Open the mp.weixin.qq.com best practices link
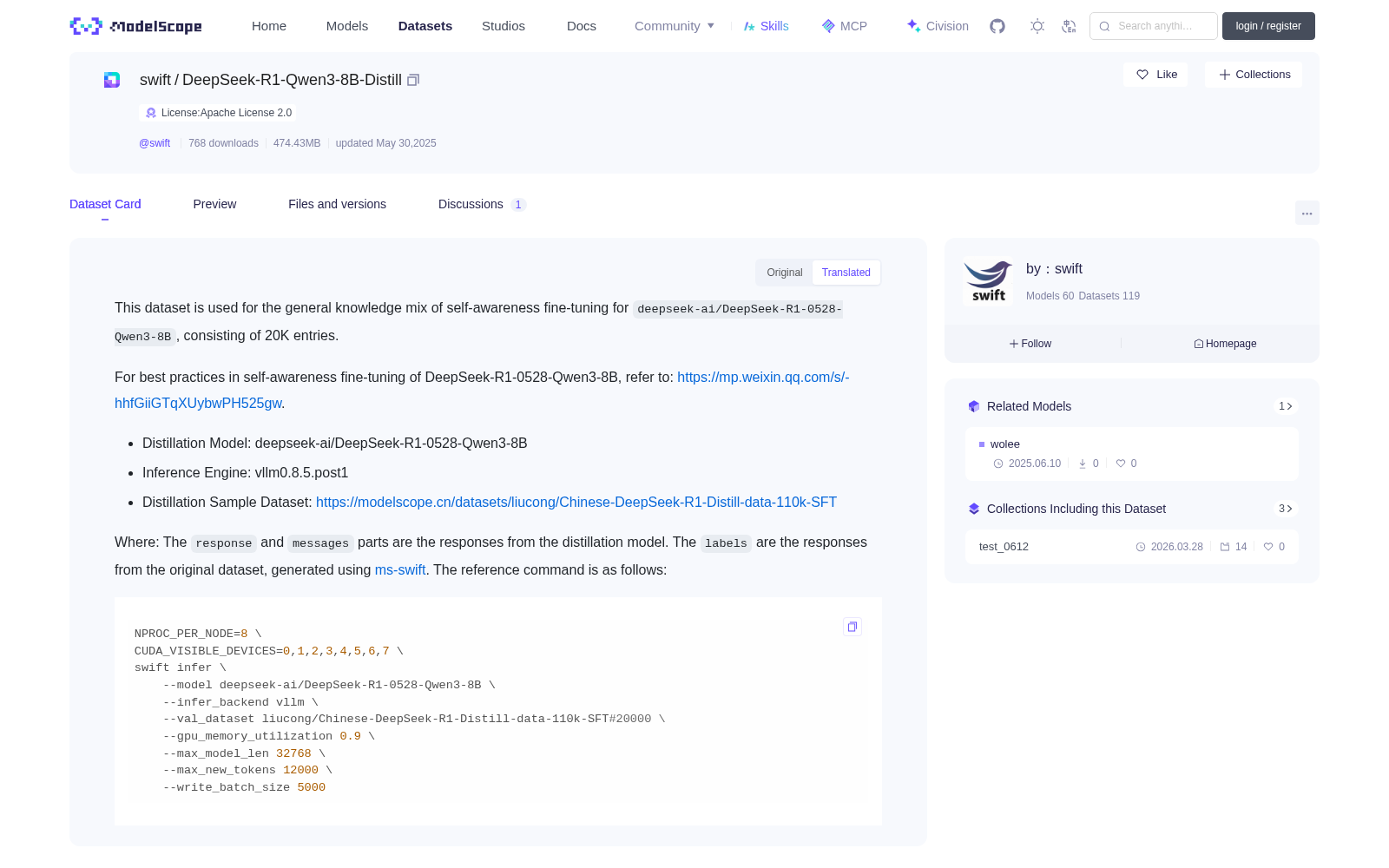 click(x=482, y=390)
